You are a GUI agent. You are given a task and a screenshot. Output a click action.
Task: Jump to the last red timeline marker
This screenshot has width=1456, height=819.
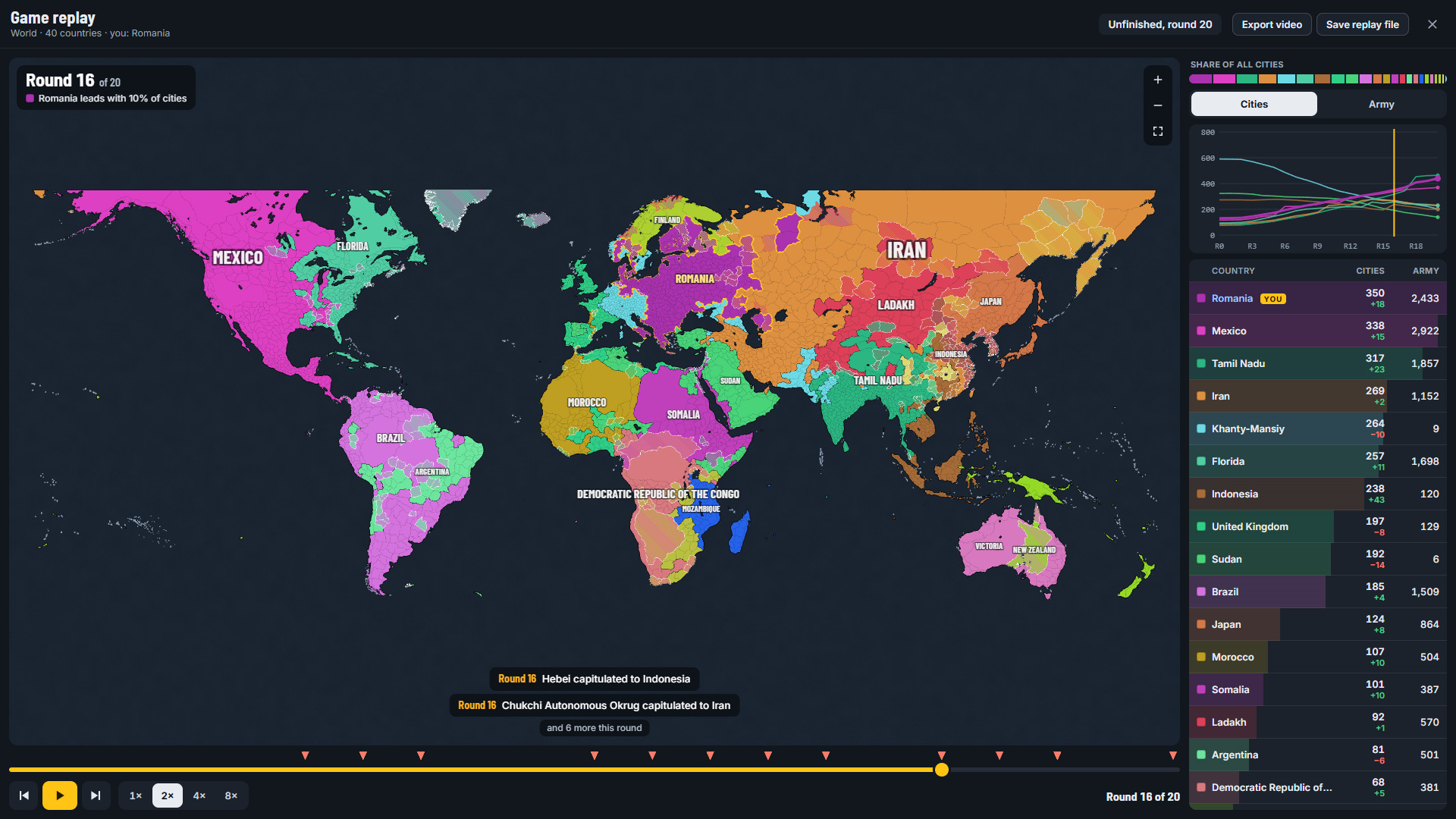(x=1173, y=755)
